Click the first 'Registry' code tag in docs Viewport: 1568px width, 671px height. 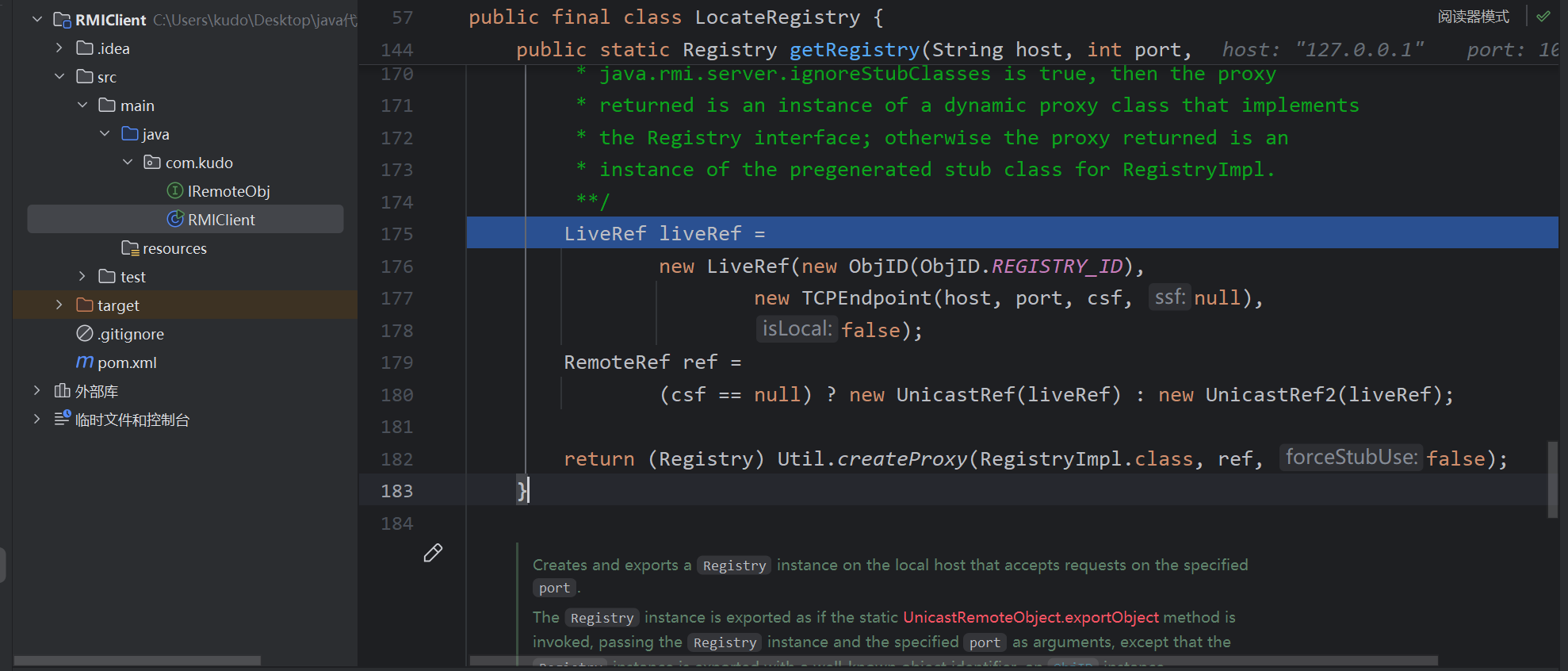click(734, 566)
